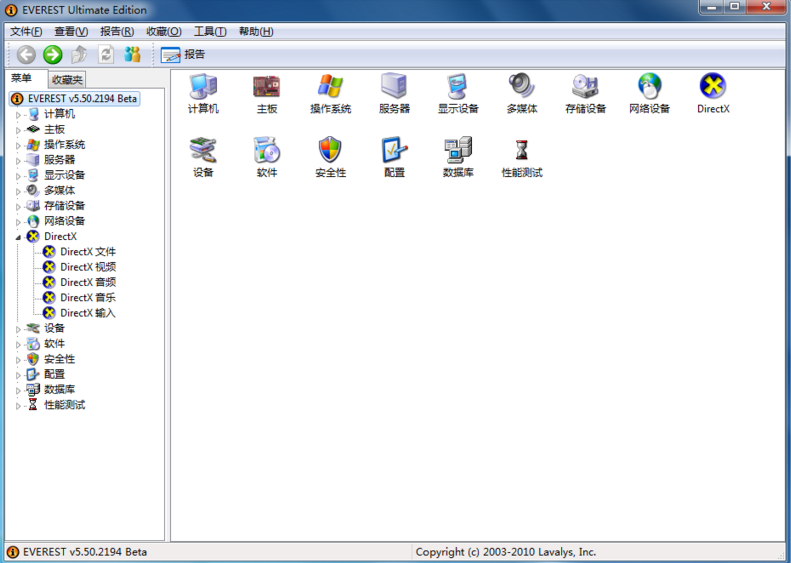Click the Copyright Lavalys, Inc. status text
The height and width of the screenshot is (563, 791).
tap(506, 552)
